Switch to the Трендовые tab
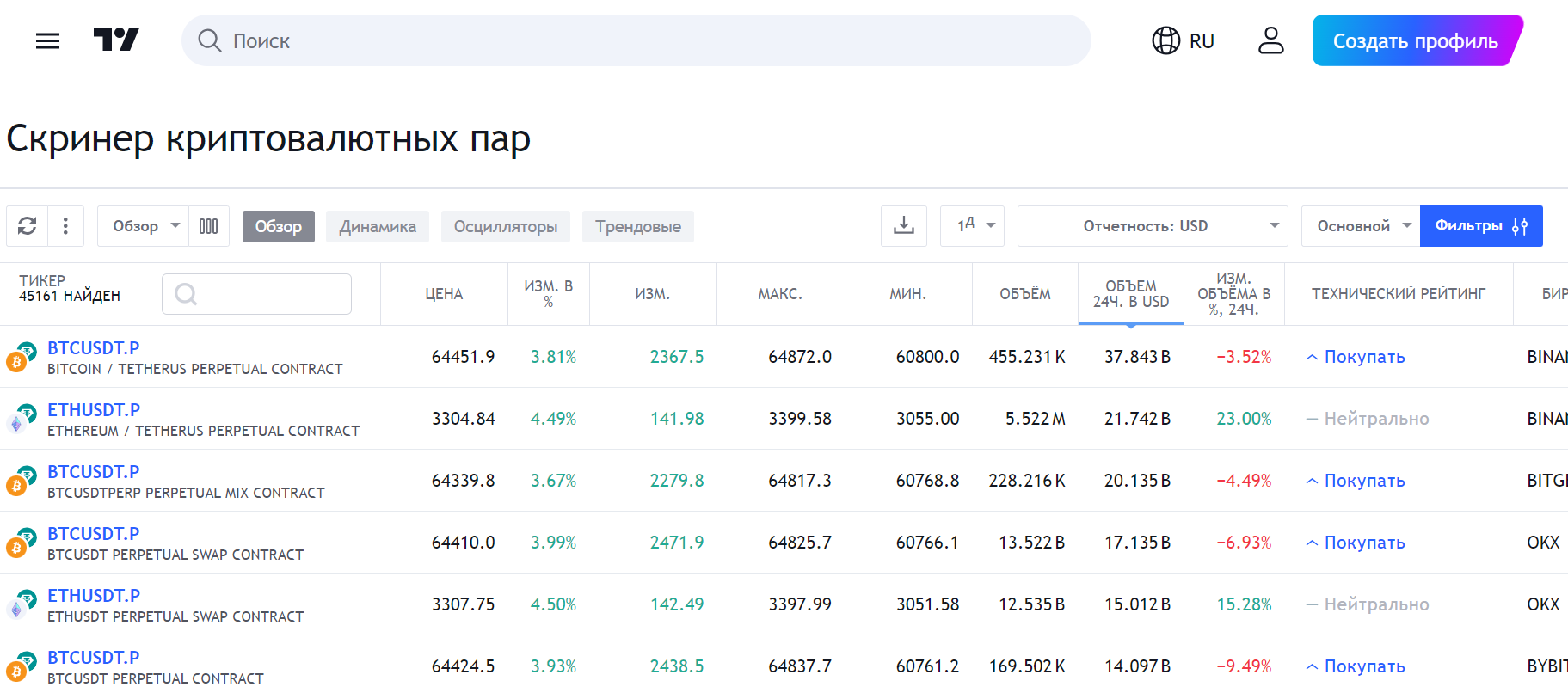The height and width of the screenshot is (687, 1568). (637, 226)
